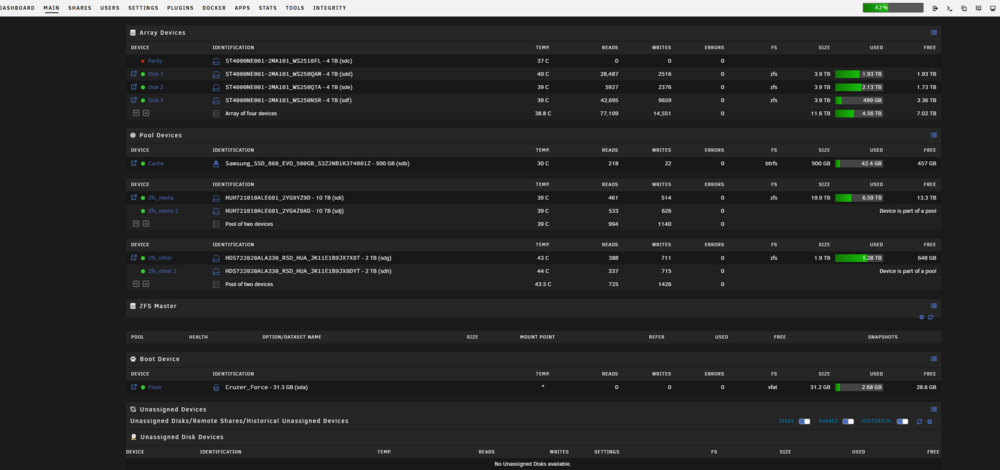Screen dimensions: 1000x470
Task: Open the Dashboard menu item
Action: (x=17, y=8)
